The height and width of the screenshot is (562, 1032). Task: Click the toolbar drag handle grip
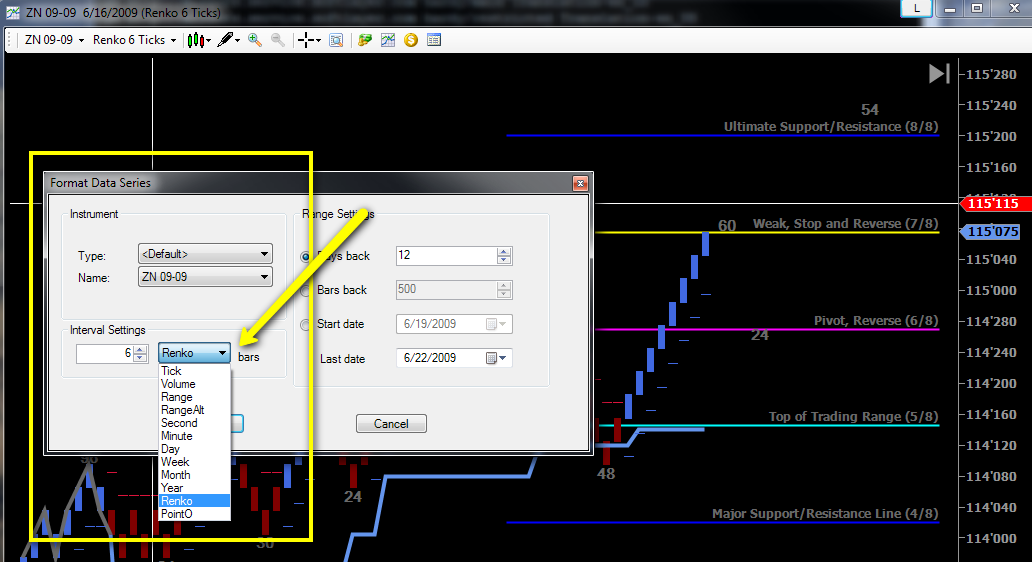11,40
